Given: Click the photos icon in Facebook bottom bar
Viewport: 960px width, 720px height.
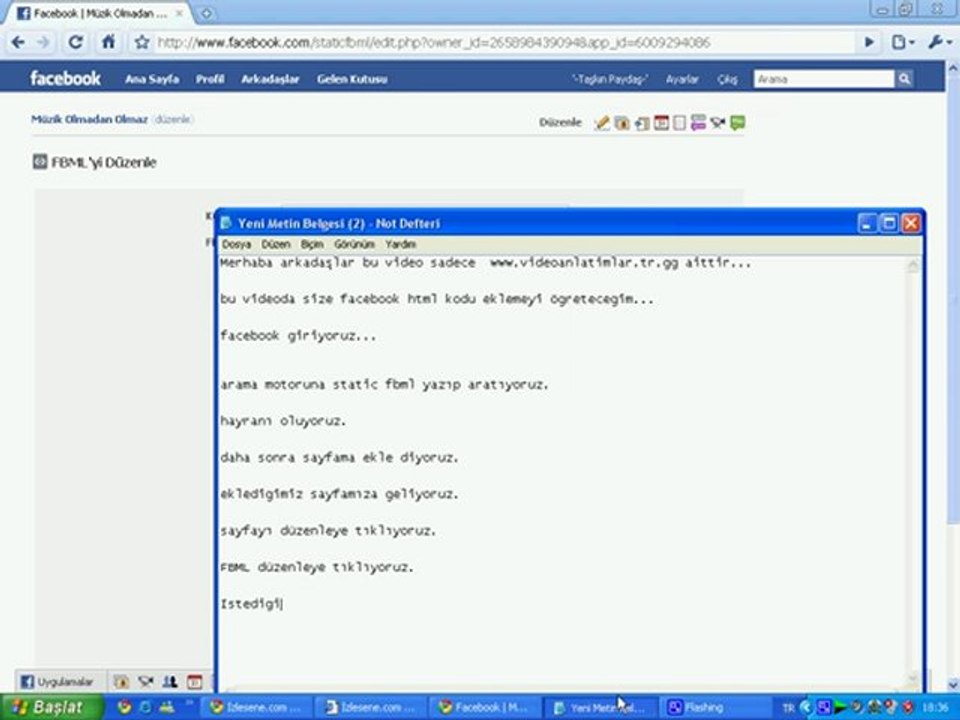Looking at the screenshot, I should (x=121, y=681).
